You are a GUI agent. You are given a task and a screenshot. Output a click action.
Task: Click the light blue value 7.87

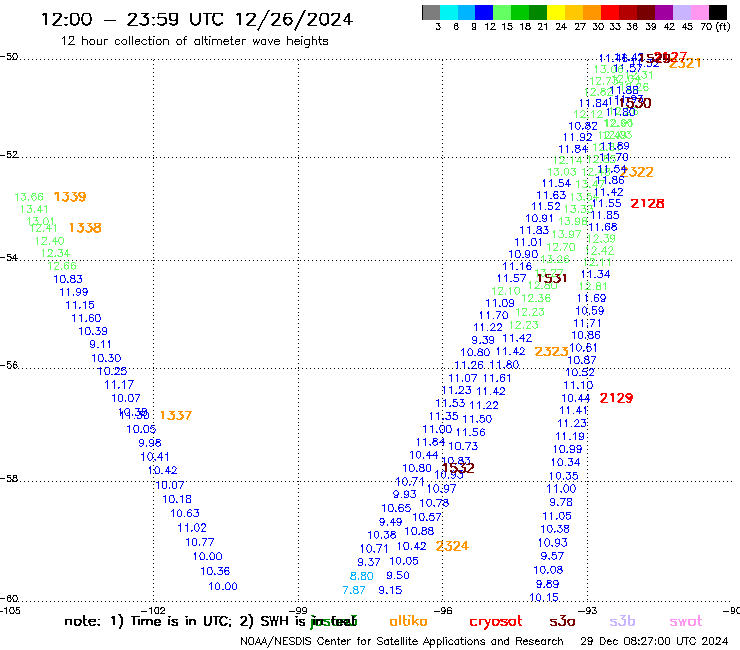pos(354,590)
